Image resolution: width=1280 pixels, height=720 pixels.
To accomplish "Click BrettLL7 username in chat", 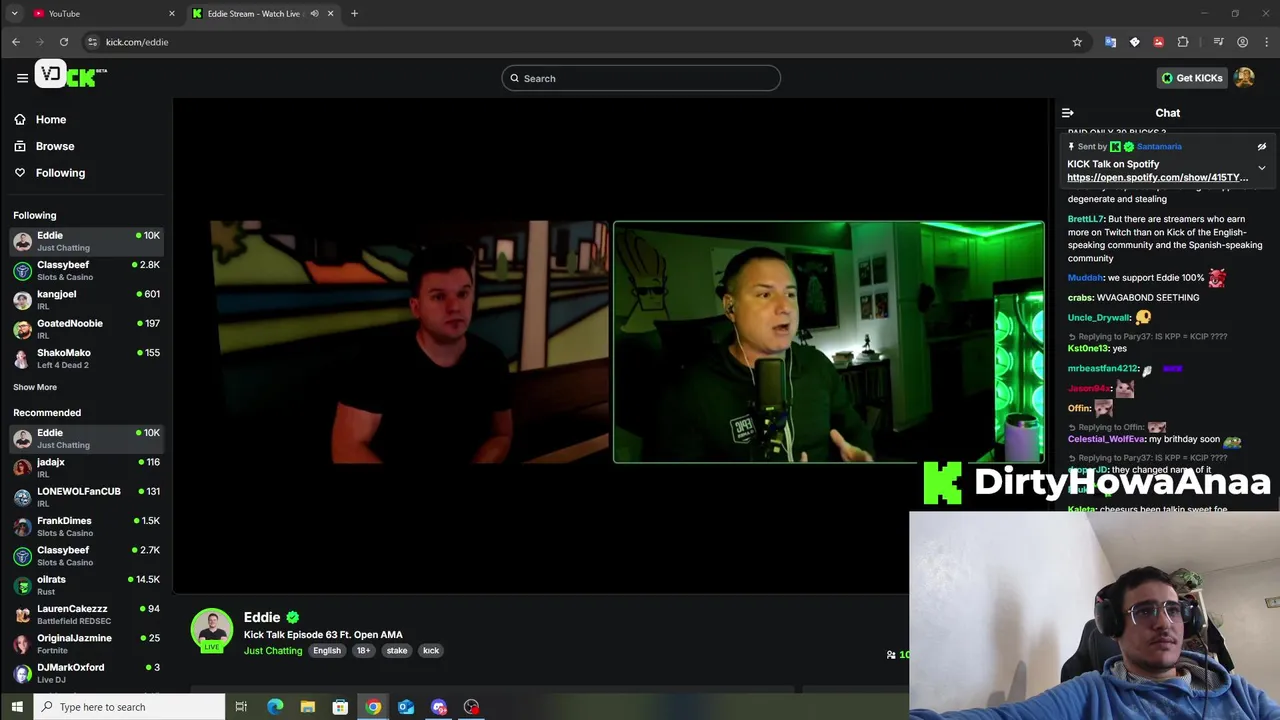I will (x=1085, y=219).
